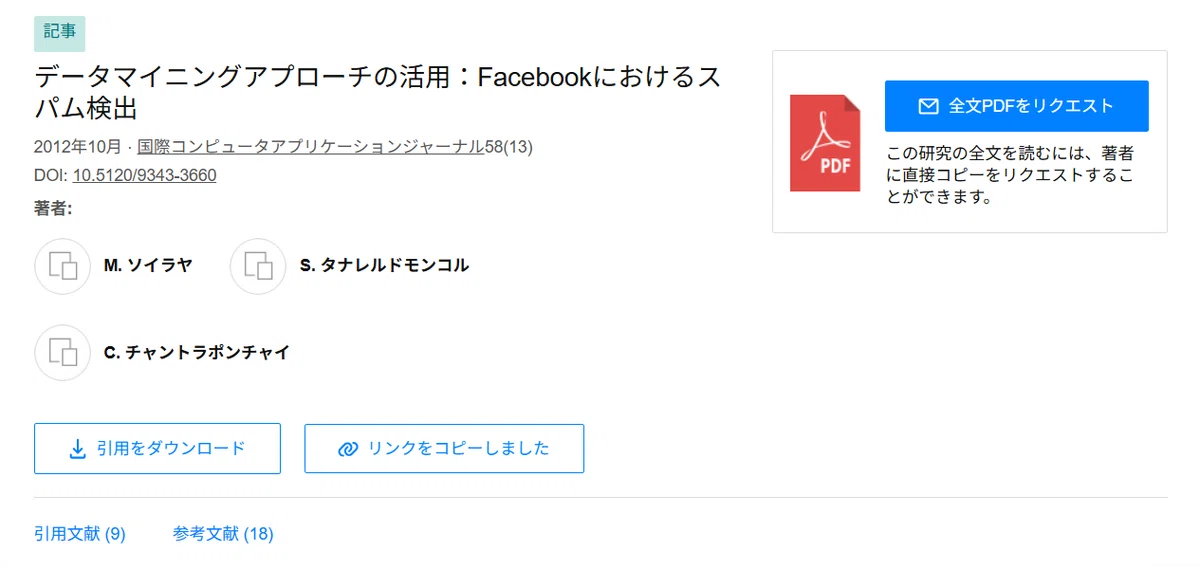The width and height of the screenshot is (1200, 567).
Task: Click chain link icon in copy button
Action: click(x=348, y=449)
